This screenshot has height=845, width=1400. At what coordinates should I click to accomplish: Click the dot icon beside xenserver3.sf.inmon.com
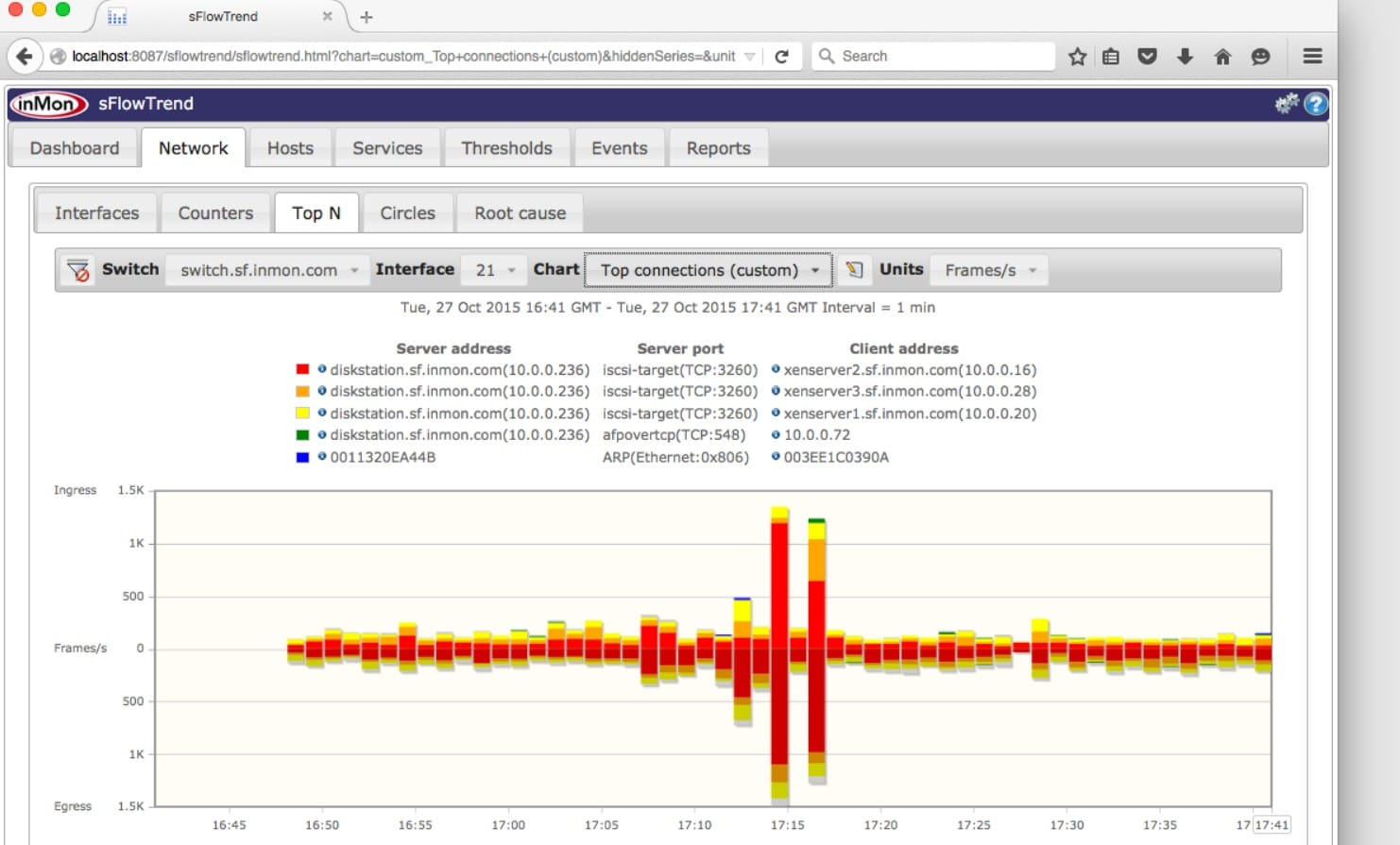click(776, 391)
